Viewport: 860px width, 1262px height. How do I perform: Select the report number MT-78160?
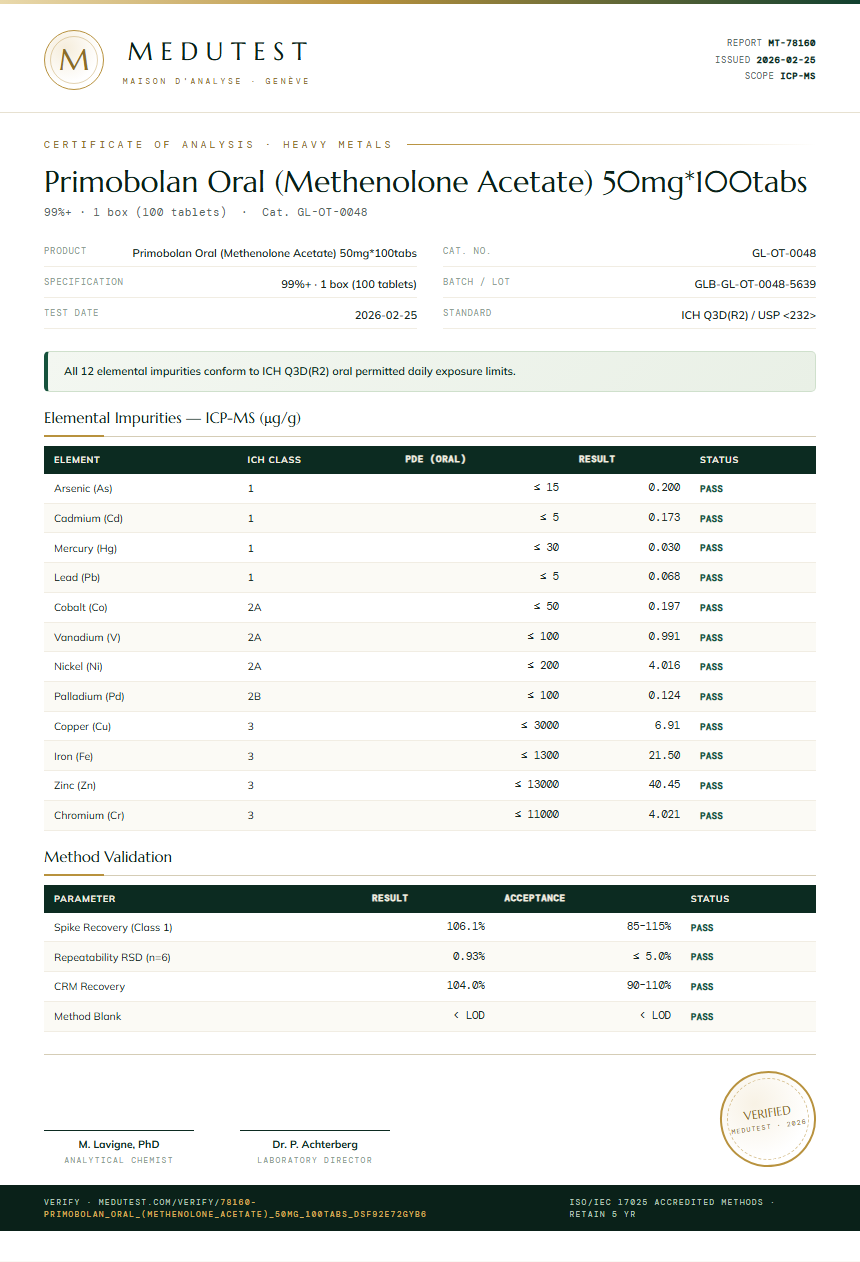tap(792, 43)
